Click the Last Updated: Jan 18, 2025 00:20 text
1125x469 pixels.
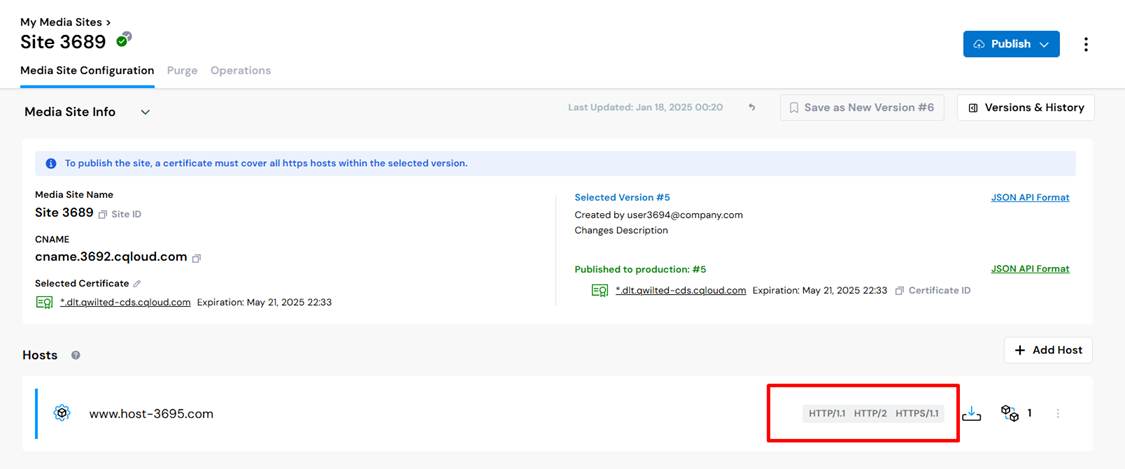pos(646,108)
